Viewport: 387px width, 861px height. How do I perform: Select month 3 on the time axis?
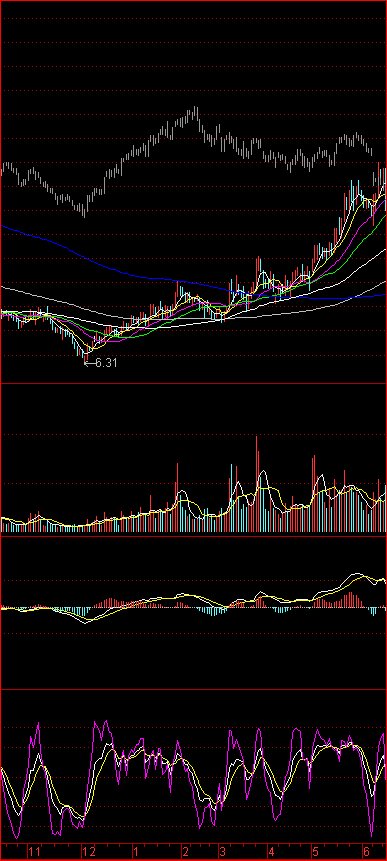(222, 852)
